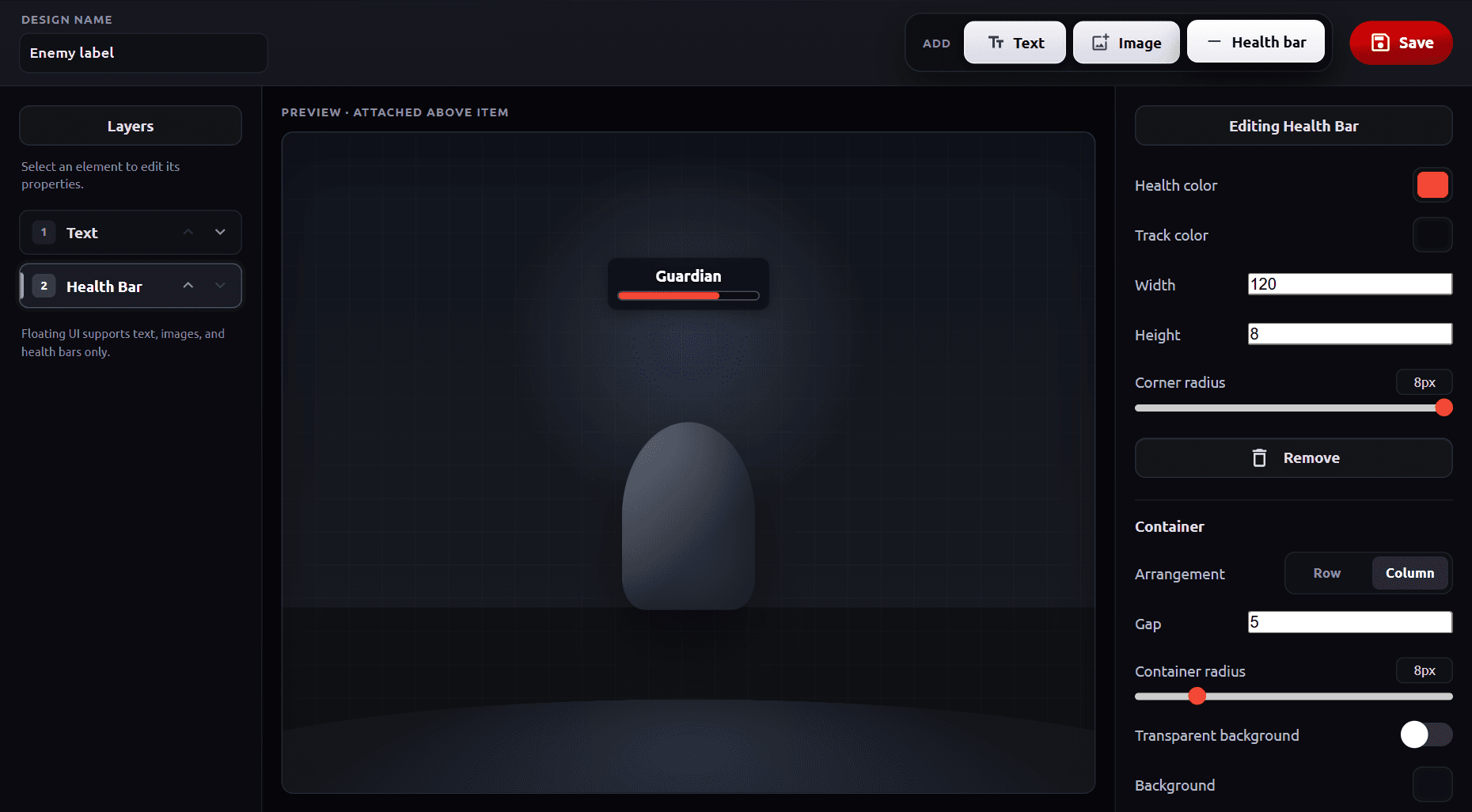Image resolution: width=1472 pixels, height=812 pixels.
Task: Add a Text element
Action: [x=1015, y=43]
